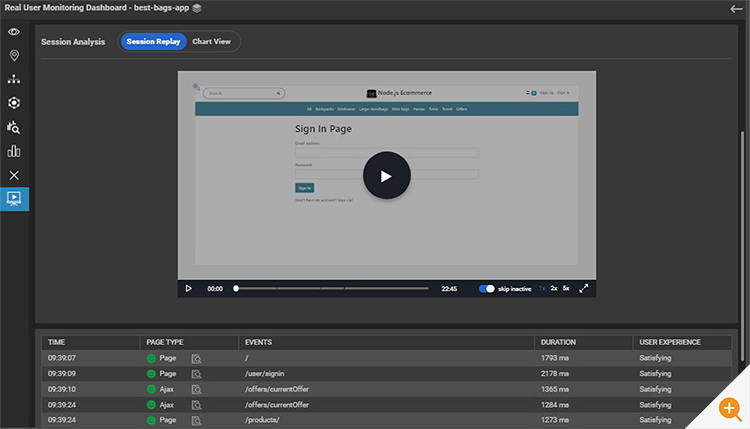The width and height of the screenshot is (750, 429).
Task: Click the small play button in player bar
Action: [x=188, y=288]
